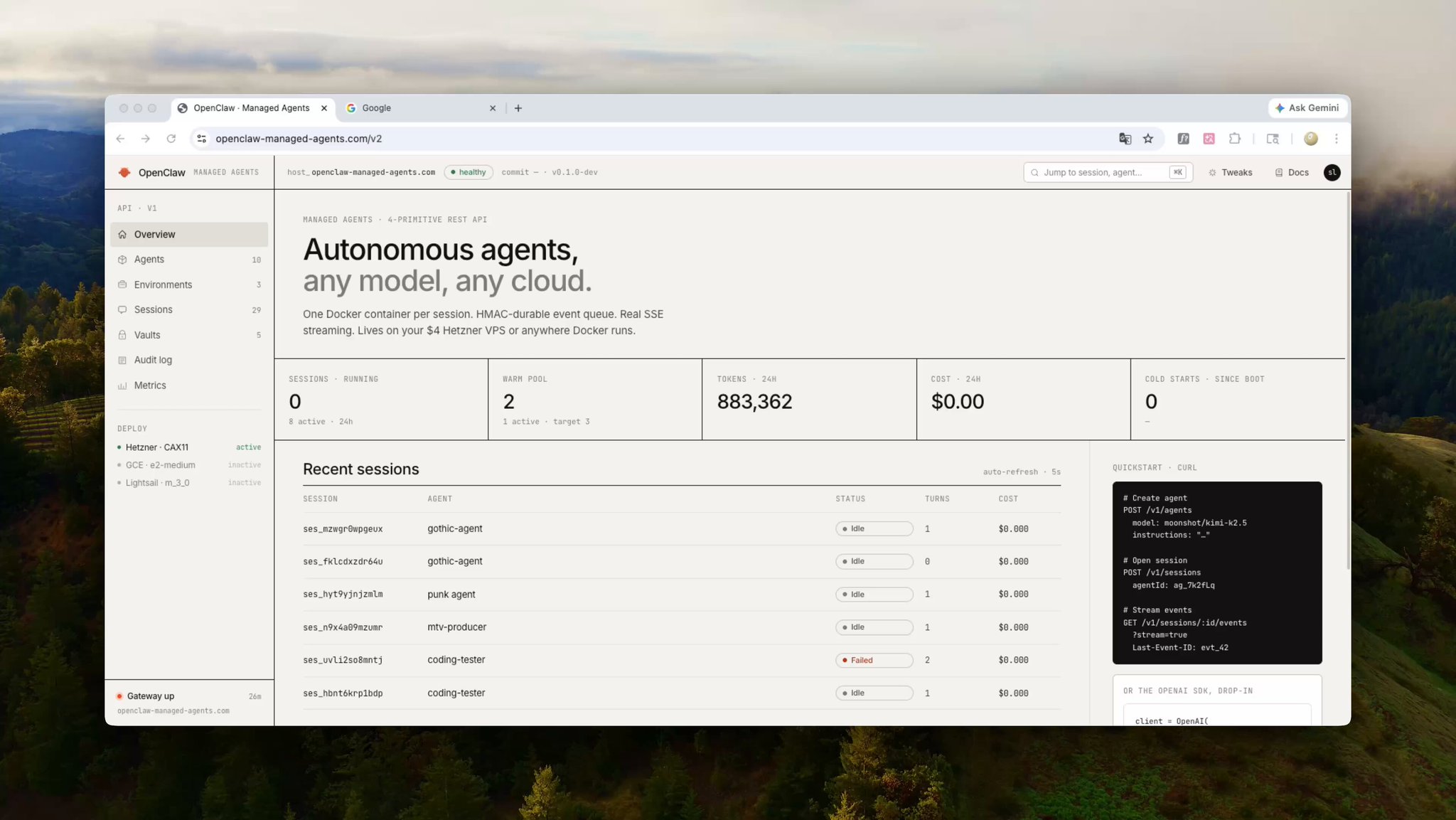Click the auto-refresh 5s label
Viewport: 1456px width, 820px height.
click(x=1022, y=472)
